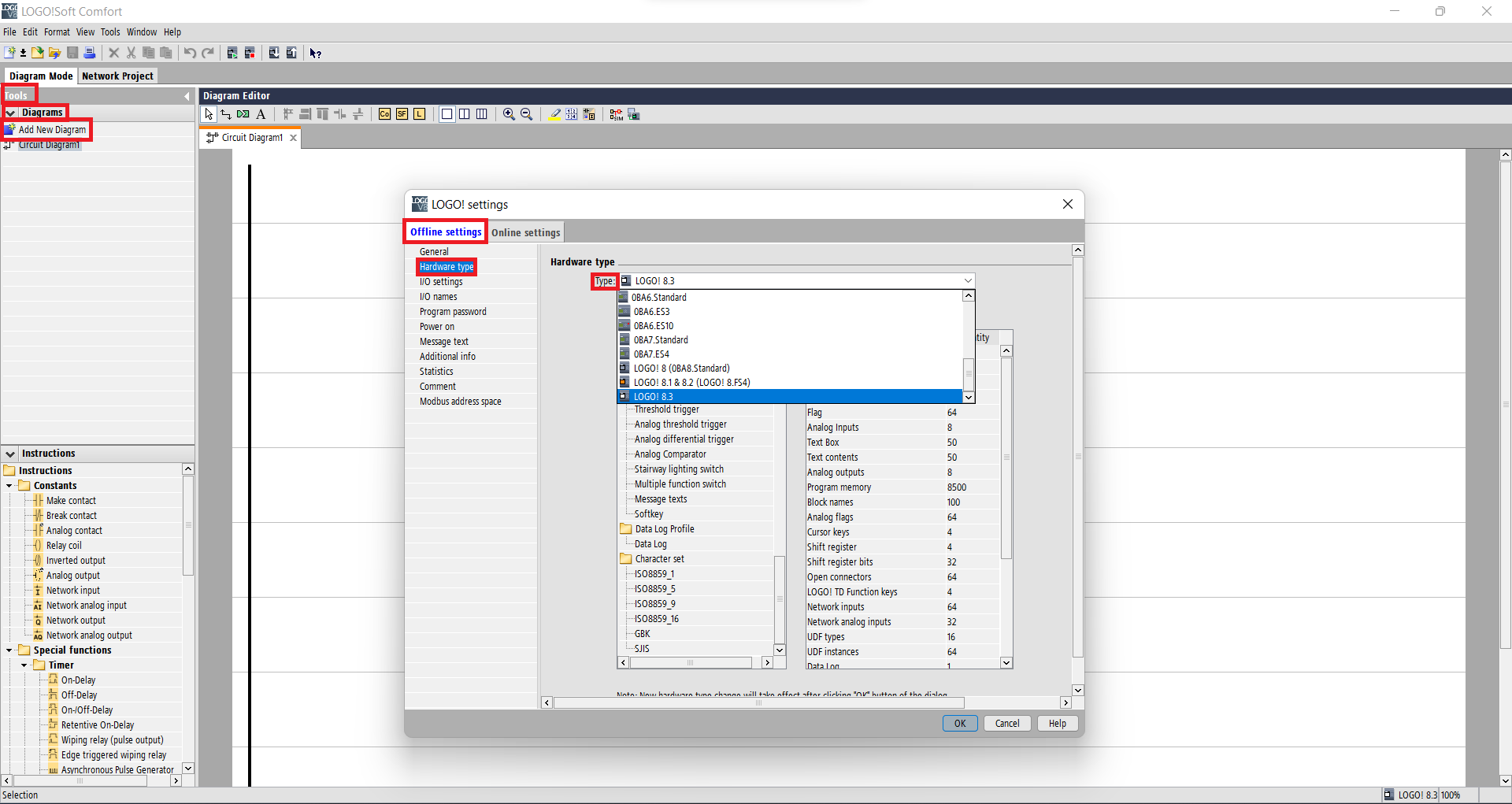This screenshot has height=804, width=1512.
Task: Close the LOGO! settings dialog
Action: (x=1068, y=204)
